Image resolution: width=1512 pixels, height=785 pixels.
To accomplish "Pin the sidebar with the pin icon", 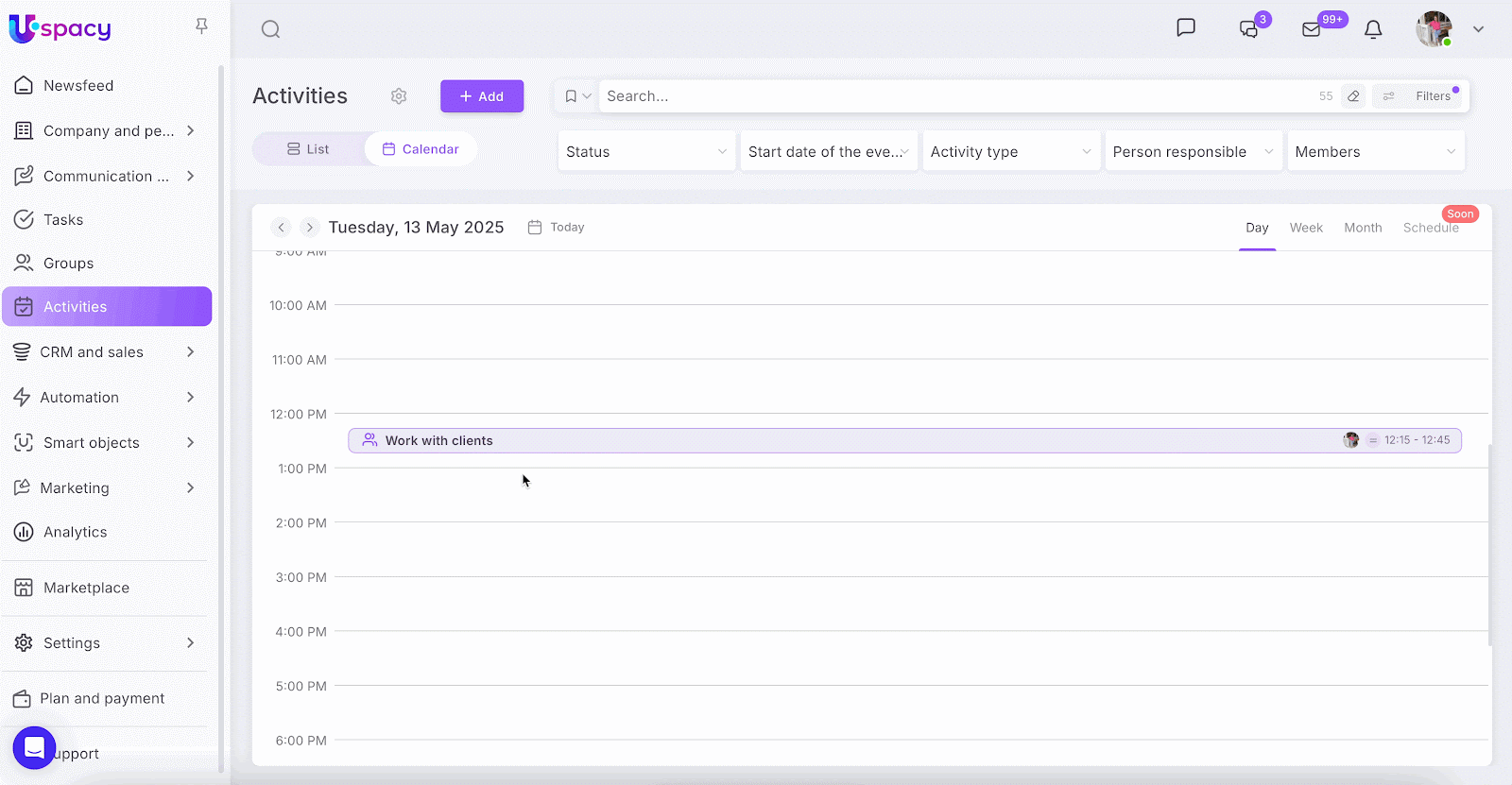I will point(201,26).
